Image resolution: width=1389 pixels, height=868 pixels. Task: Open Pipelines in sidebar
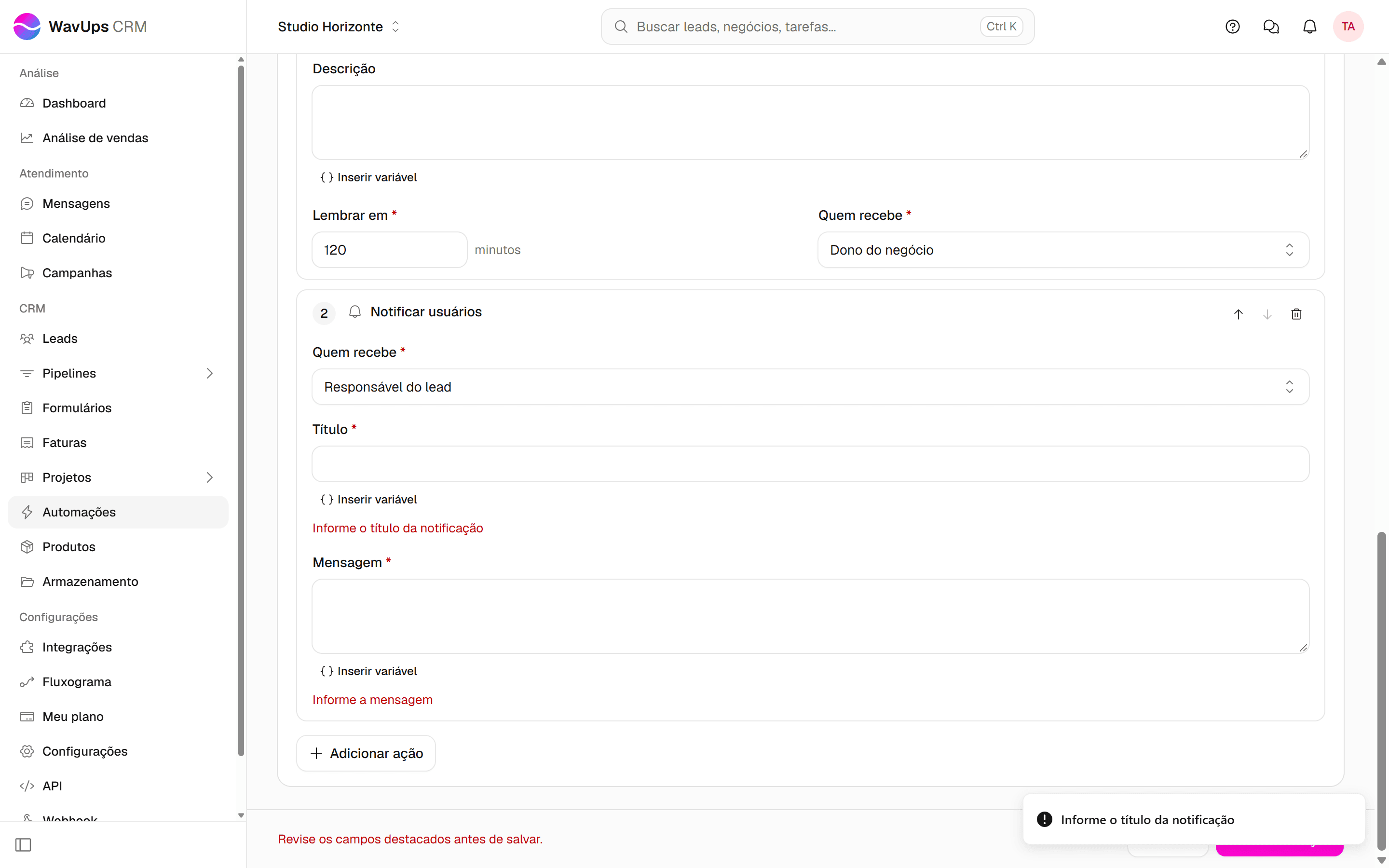coord(118,373)
